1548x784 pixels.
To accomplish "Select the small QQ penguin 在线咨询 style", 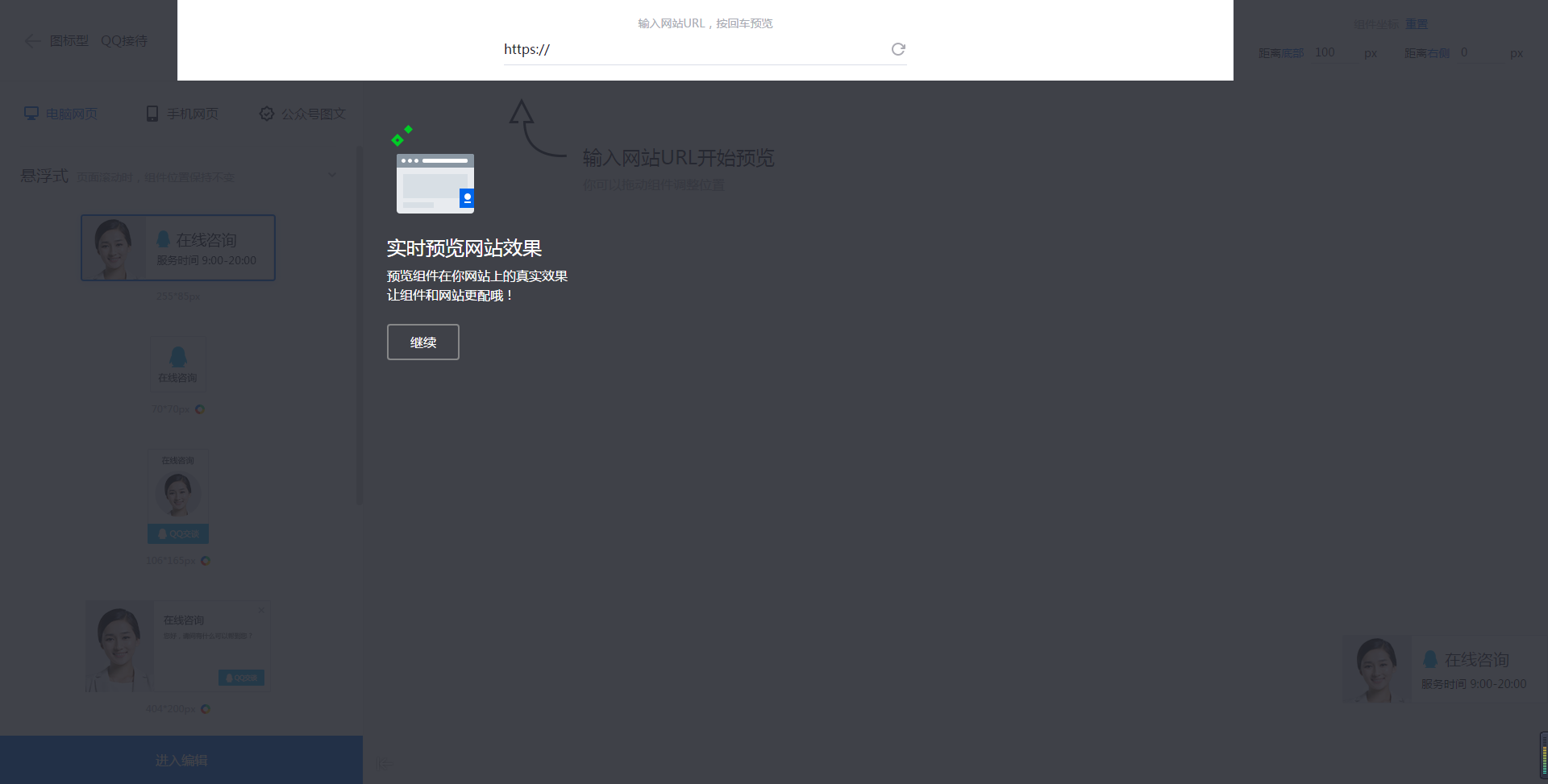I will [178, 364].
